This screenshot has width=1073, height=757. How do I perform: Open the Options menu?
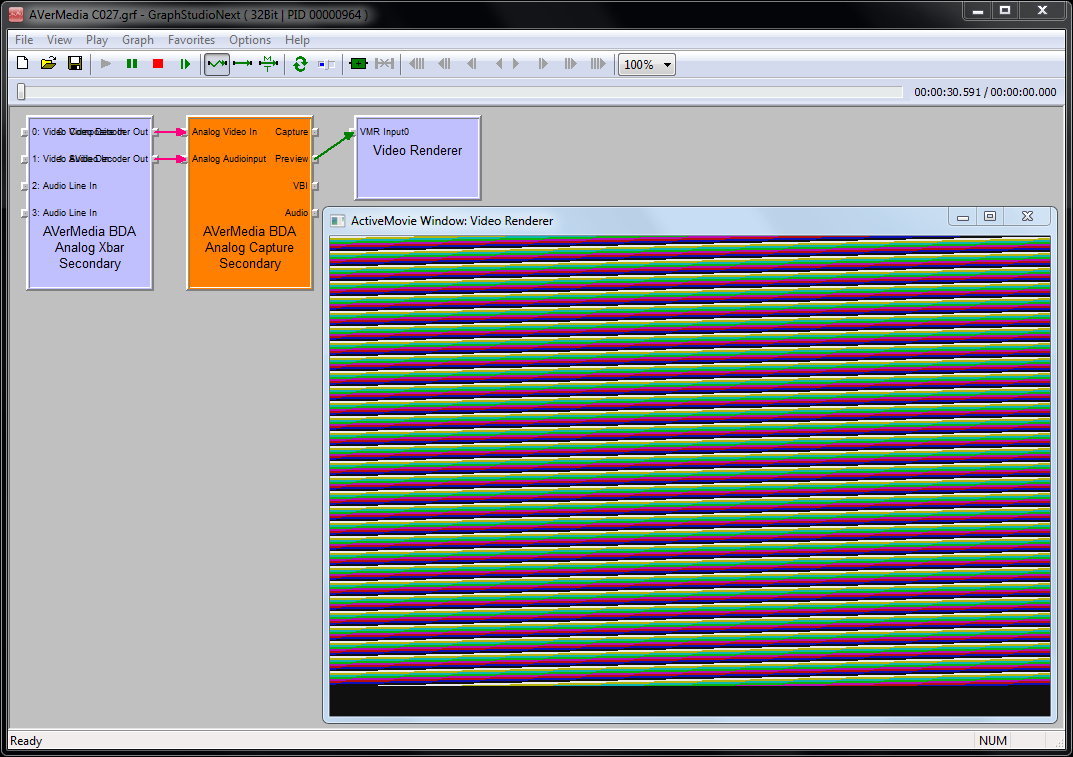pos(250,40)
